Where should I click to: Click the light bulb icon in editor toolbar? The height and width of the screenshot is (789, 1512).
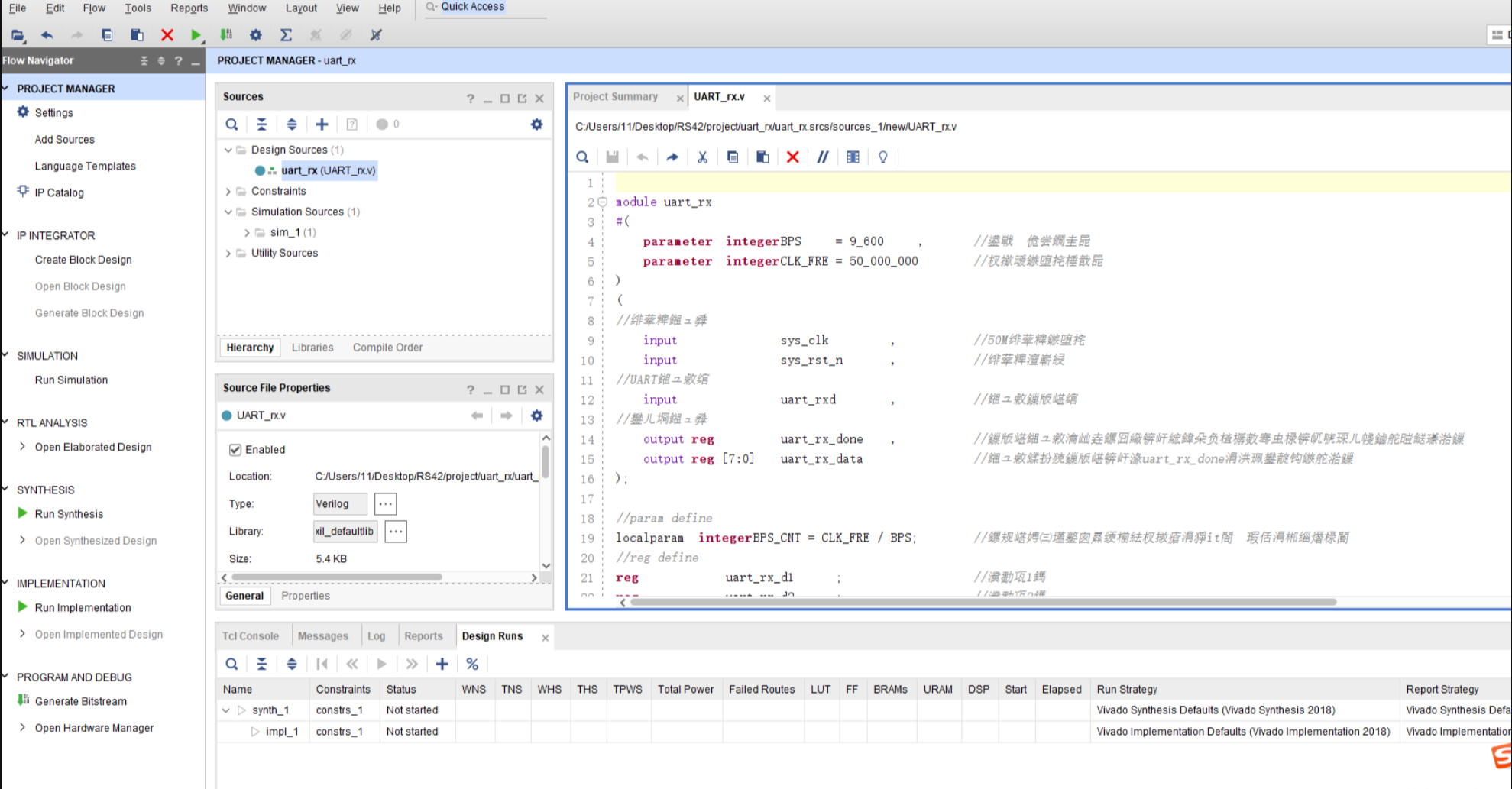(x=883, y=157)
